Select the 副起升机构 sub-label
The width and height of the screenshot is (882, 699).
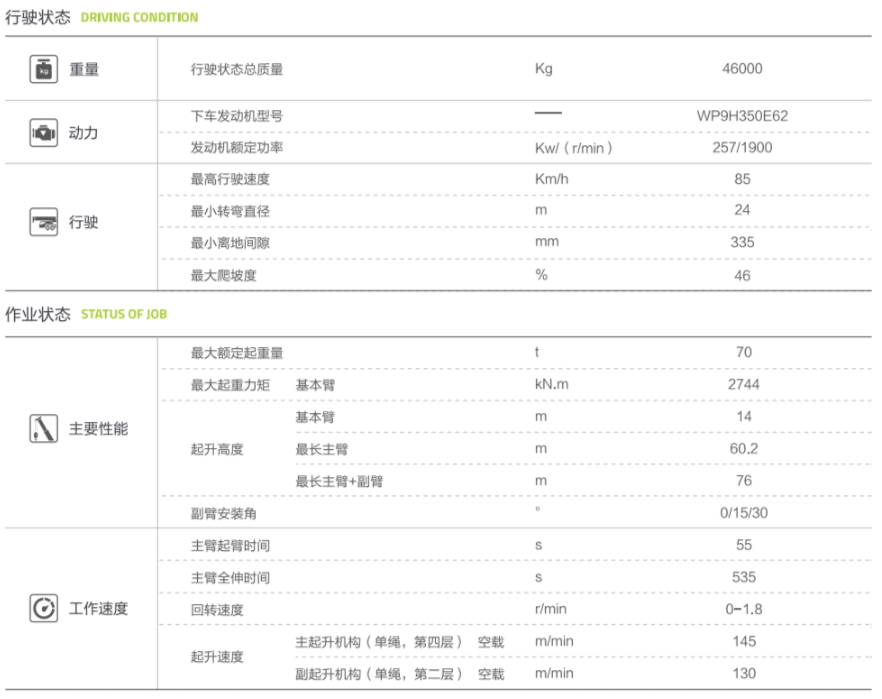(379, 674)
